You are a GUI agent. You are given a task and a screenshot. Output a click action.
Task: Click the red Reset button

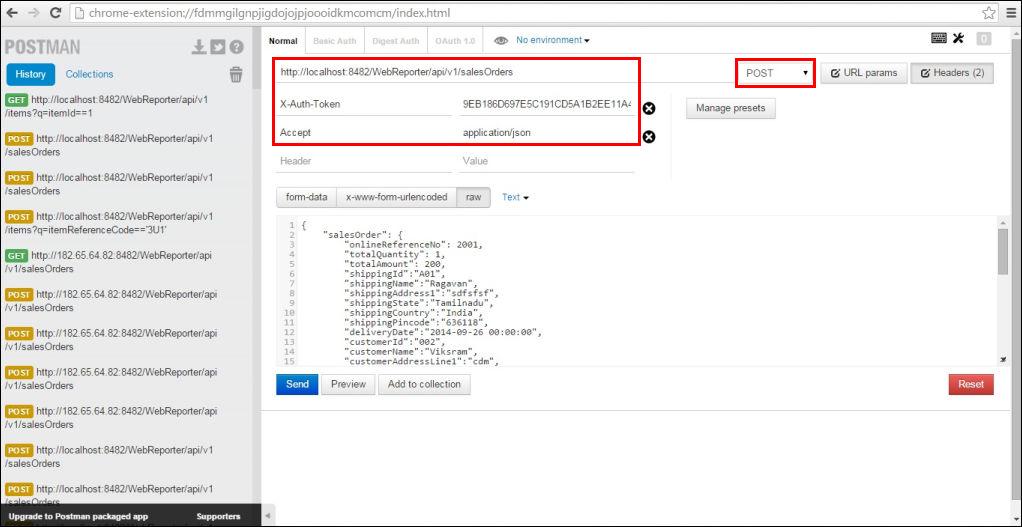click(971, 384)
